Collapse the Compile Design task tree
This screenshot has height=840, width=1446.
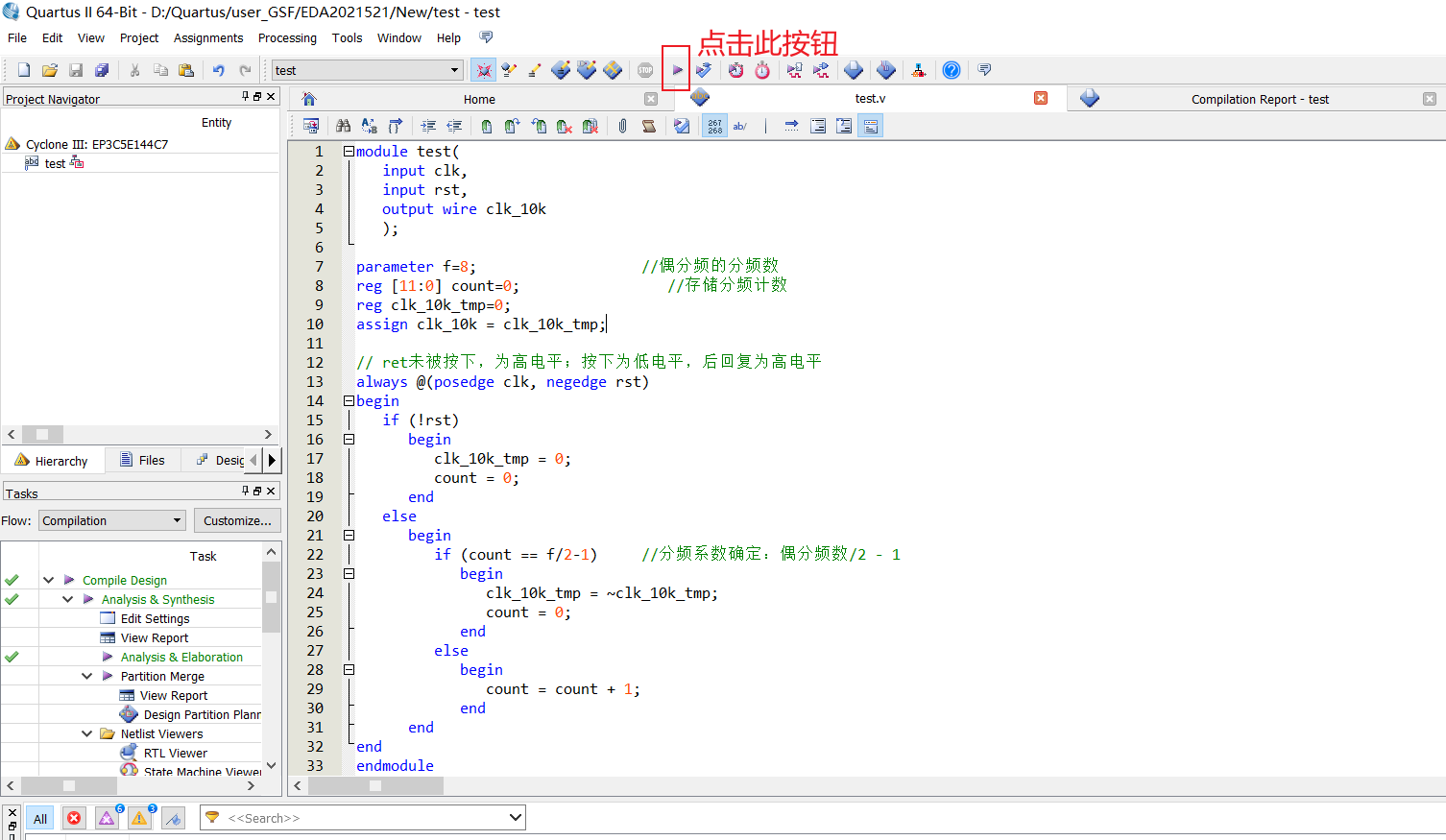(x=48, y=580)
